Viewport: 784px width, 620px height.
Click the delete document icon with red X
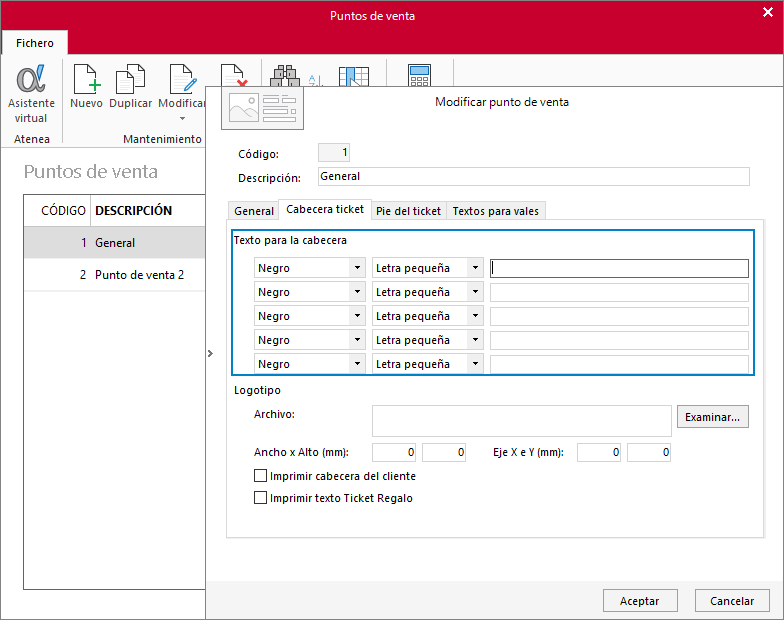coord(234,75)
